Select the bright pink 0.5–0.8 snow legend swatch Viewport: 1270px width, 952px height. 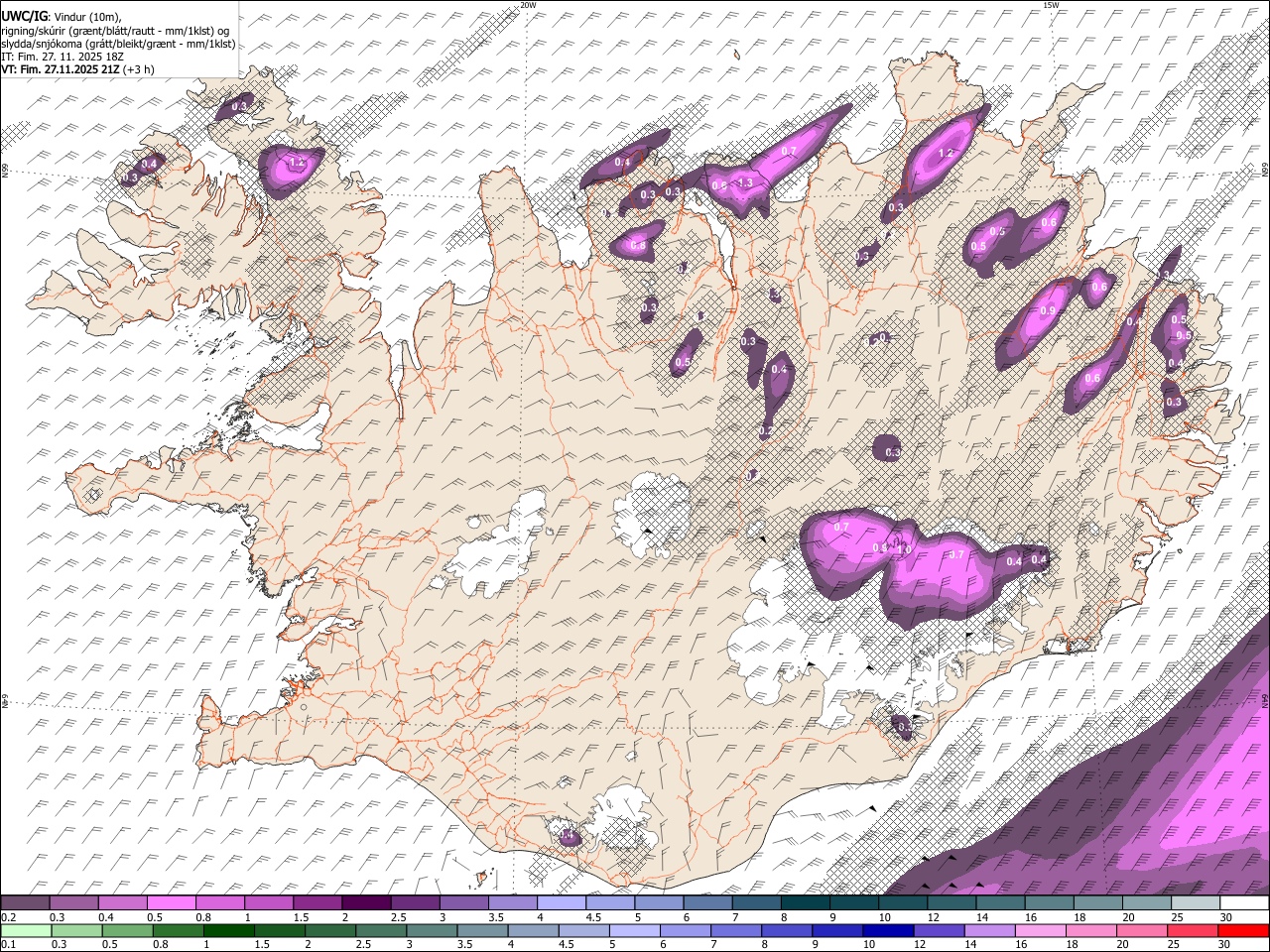click(172, 903)
